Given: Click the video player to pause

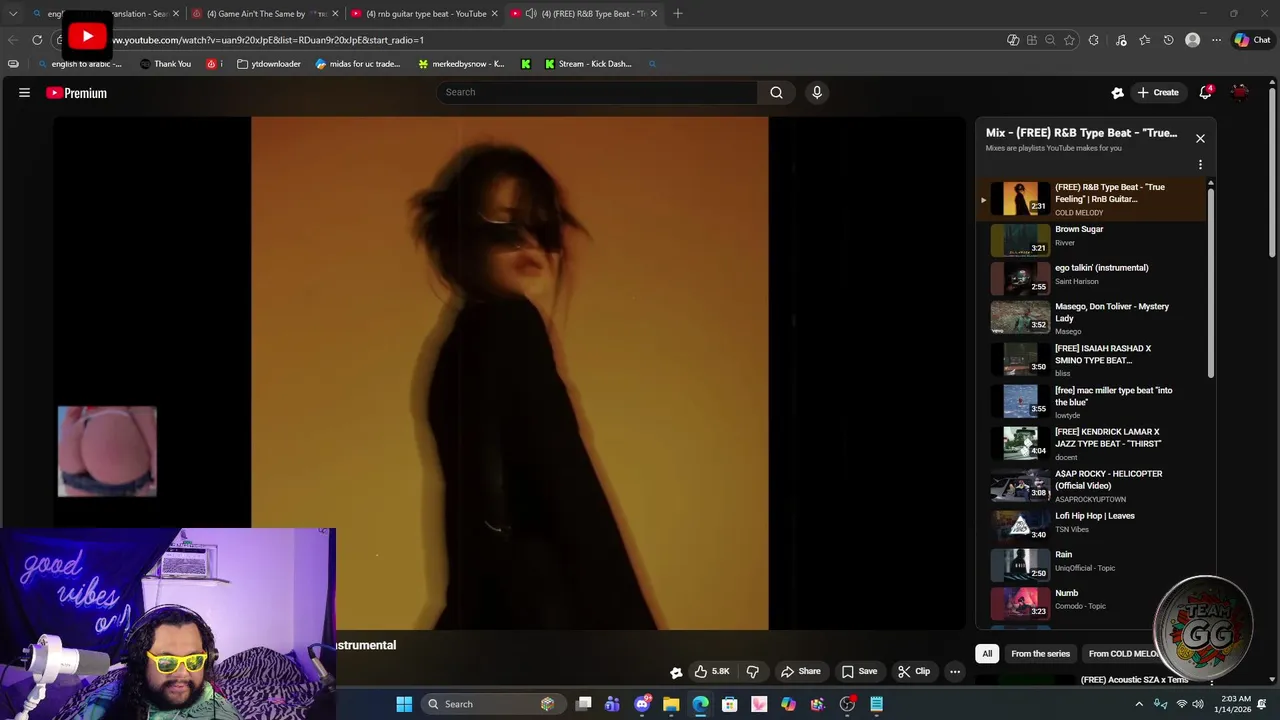Looking at the screenshot, I should click(x=510, y=373).
